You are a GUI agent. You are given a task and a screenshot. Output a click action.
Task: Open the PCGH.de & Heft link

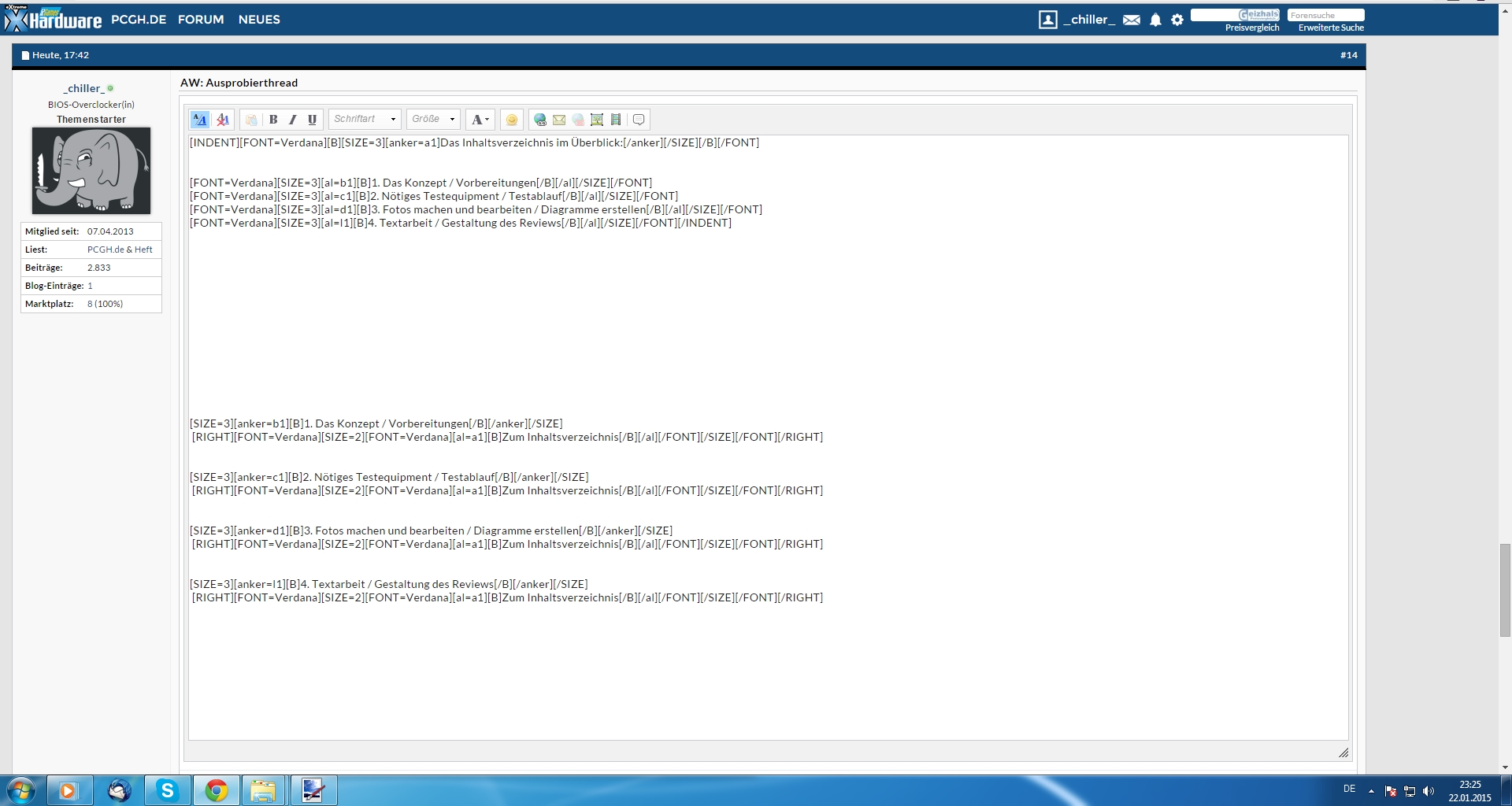[x=120, y=250]
